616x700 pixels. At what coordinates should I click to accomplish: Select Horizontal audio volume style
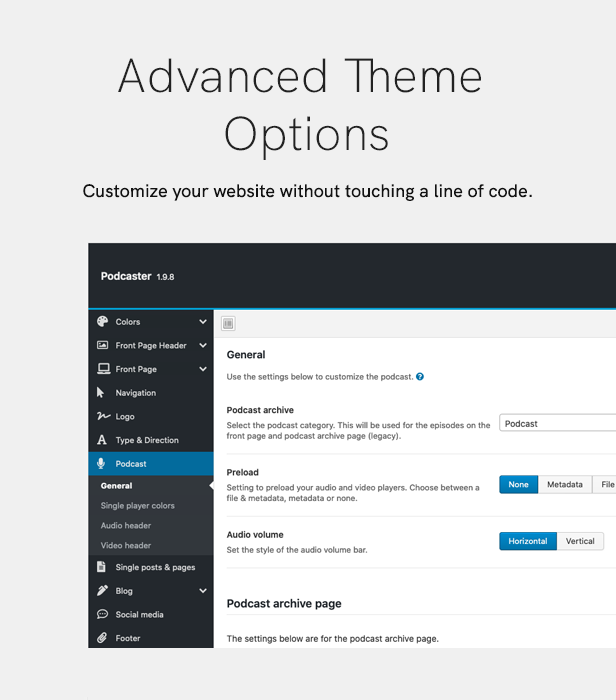[x=528, y=541]
